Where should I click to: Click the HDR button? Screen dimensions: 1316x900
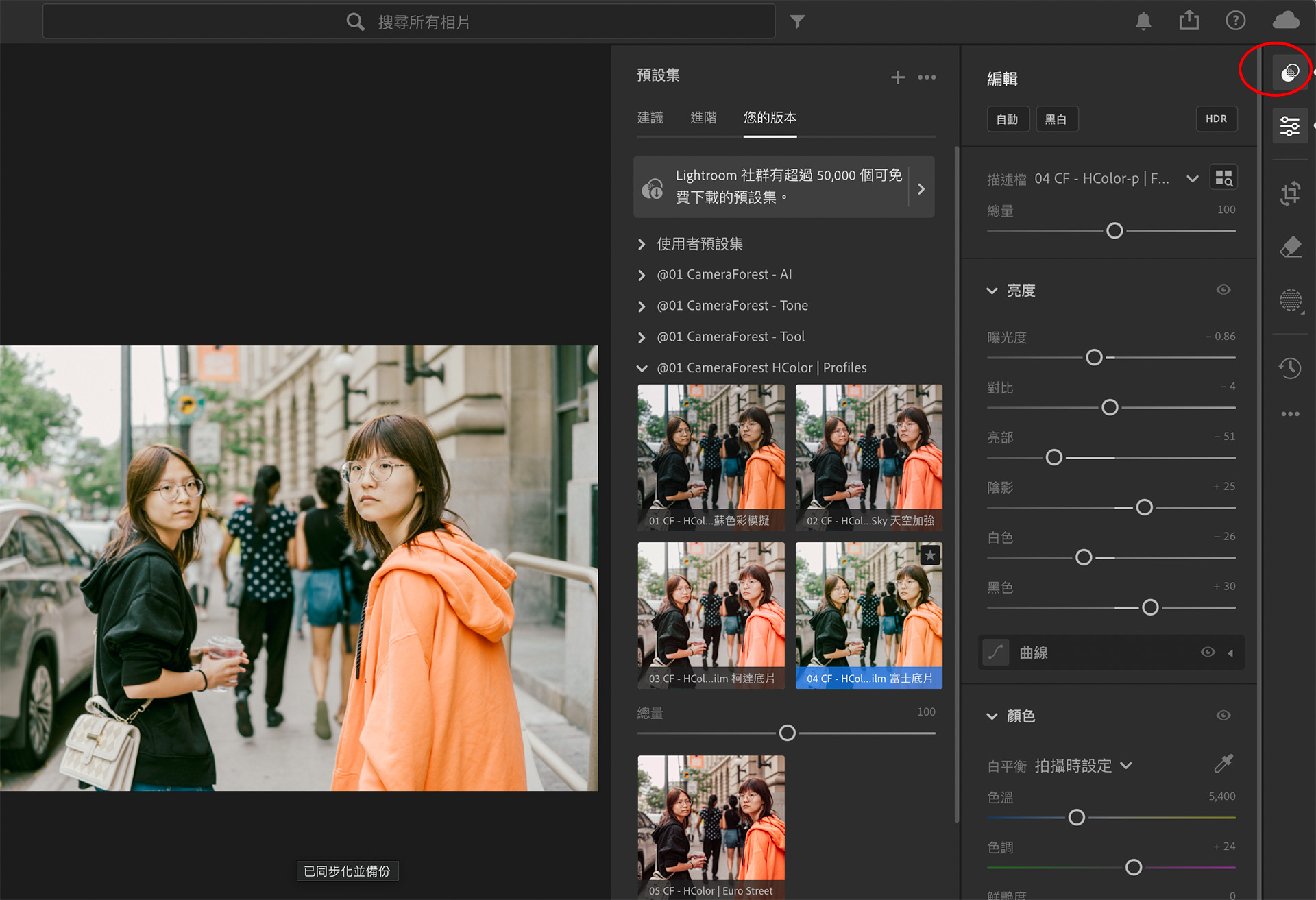[1216, 119]
